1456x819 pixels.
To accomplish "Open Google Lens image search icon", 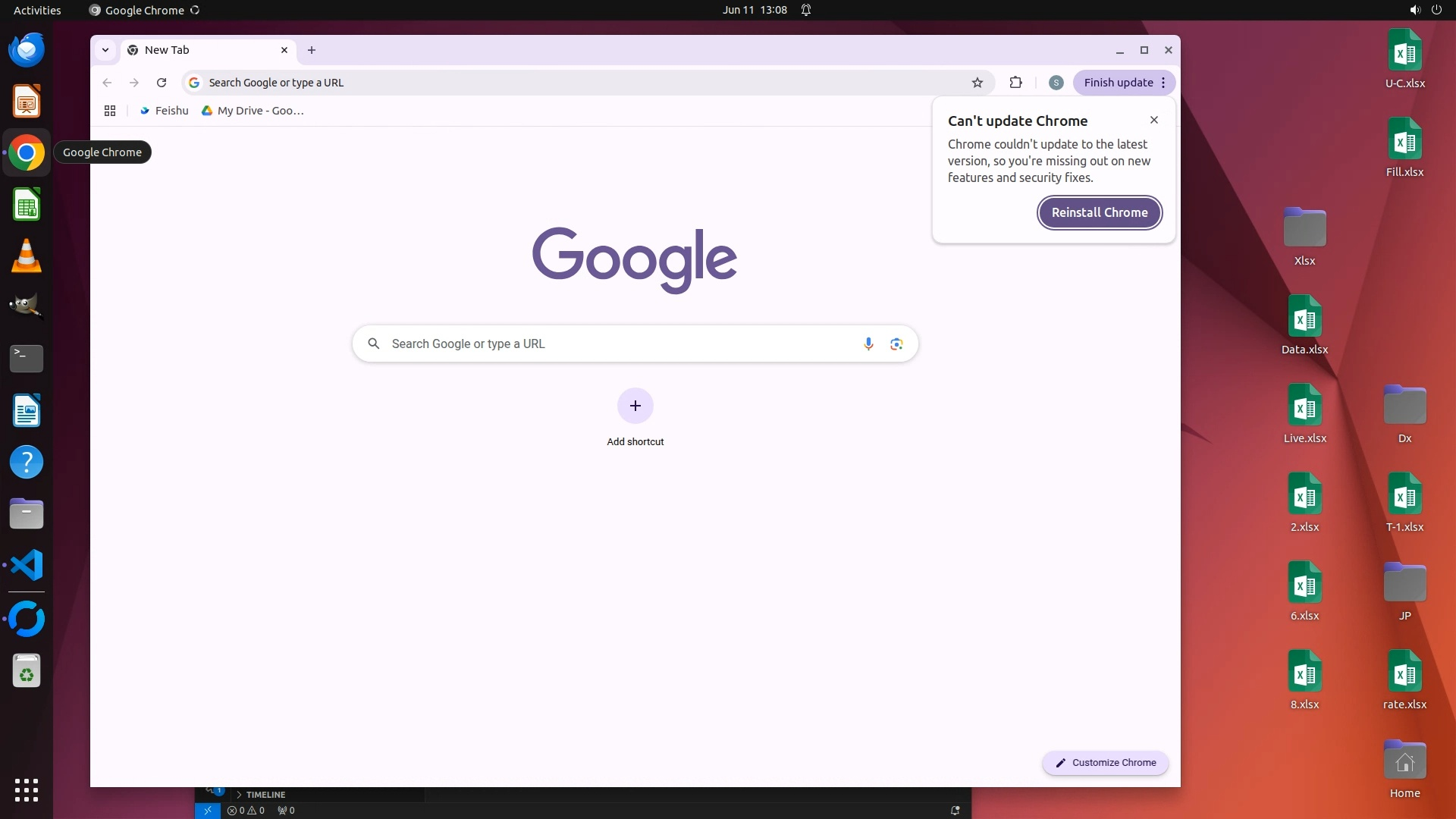I will click(896, 344).
